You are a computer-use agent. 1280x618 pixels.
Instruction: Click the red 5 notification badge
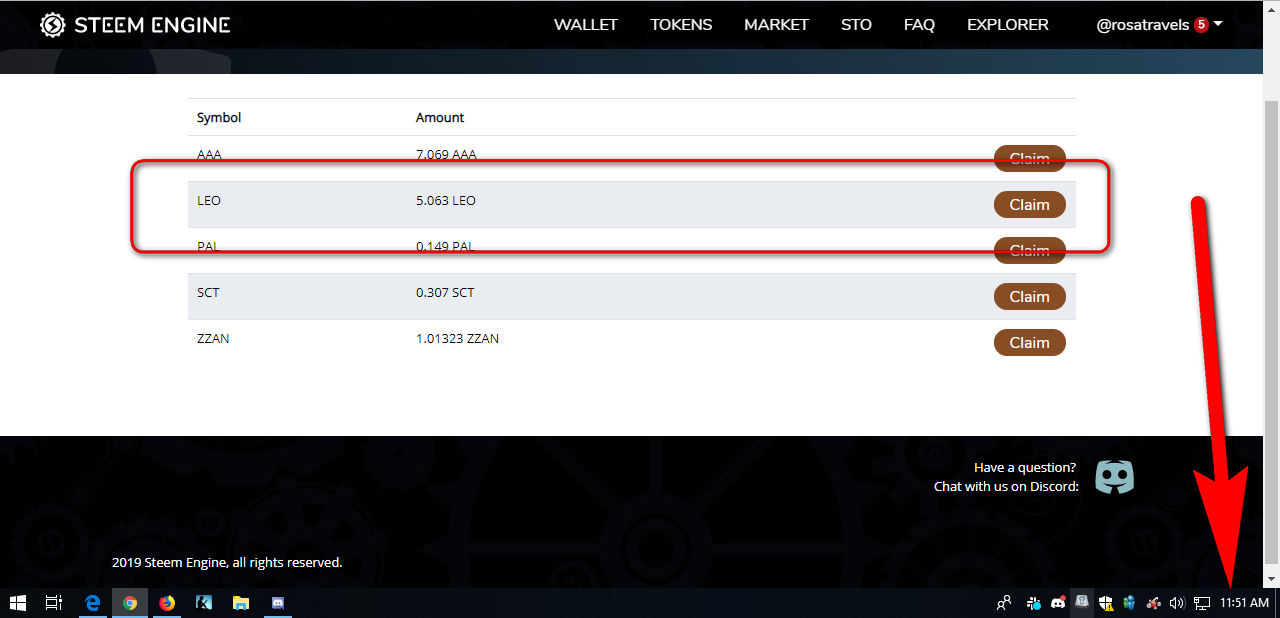pyautogui.click(x=1201, y=25)
